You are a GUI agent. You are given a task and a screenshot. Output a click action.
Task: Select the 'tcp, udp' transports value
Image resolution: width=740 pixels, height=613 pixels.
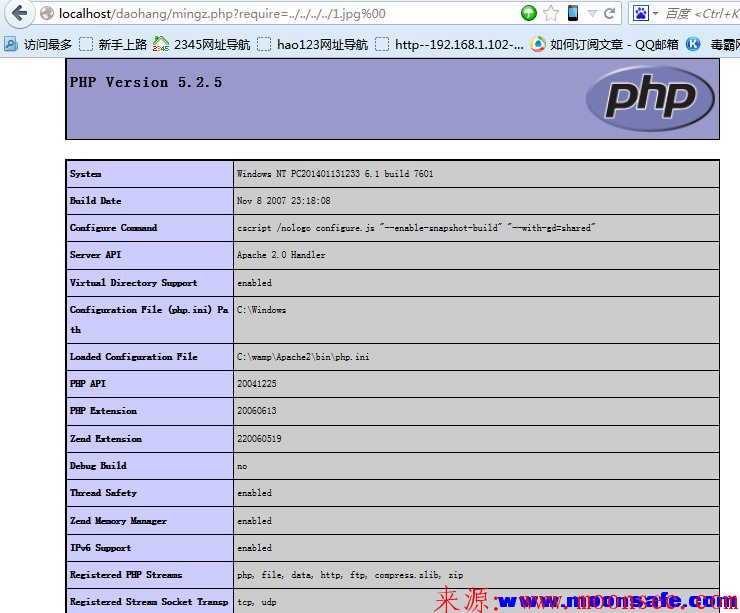pos(257,602)
